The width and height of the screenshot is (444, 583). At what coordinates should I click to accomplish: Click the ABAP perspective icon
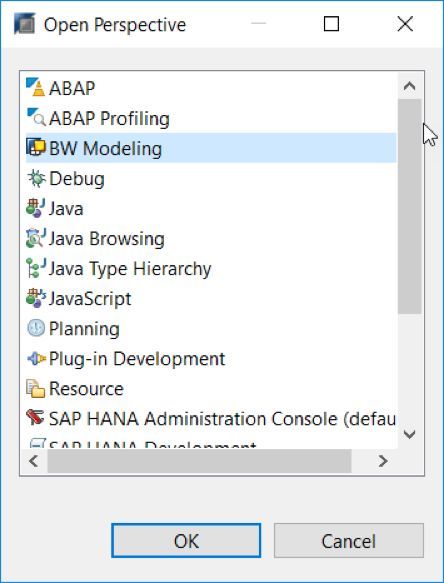tap(36, 88)
